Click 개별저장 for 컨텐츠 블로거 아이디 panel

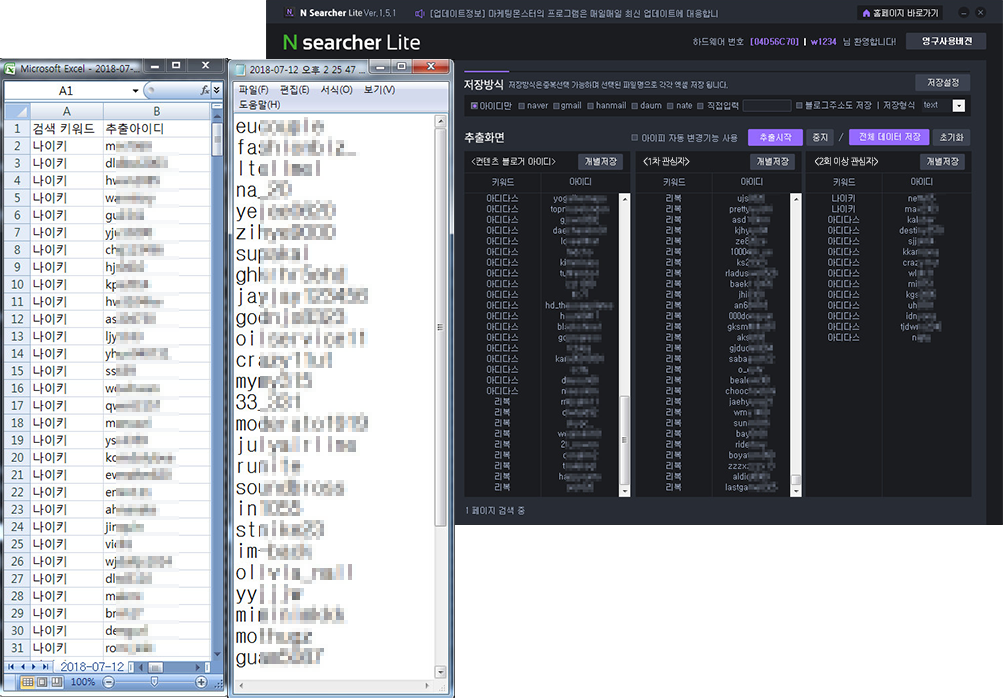(x=600, y=161)
